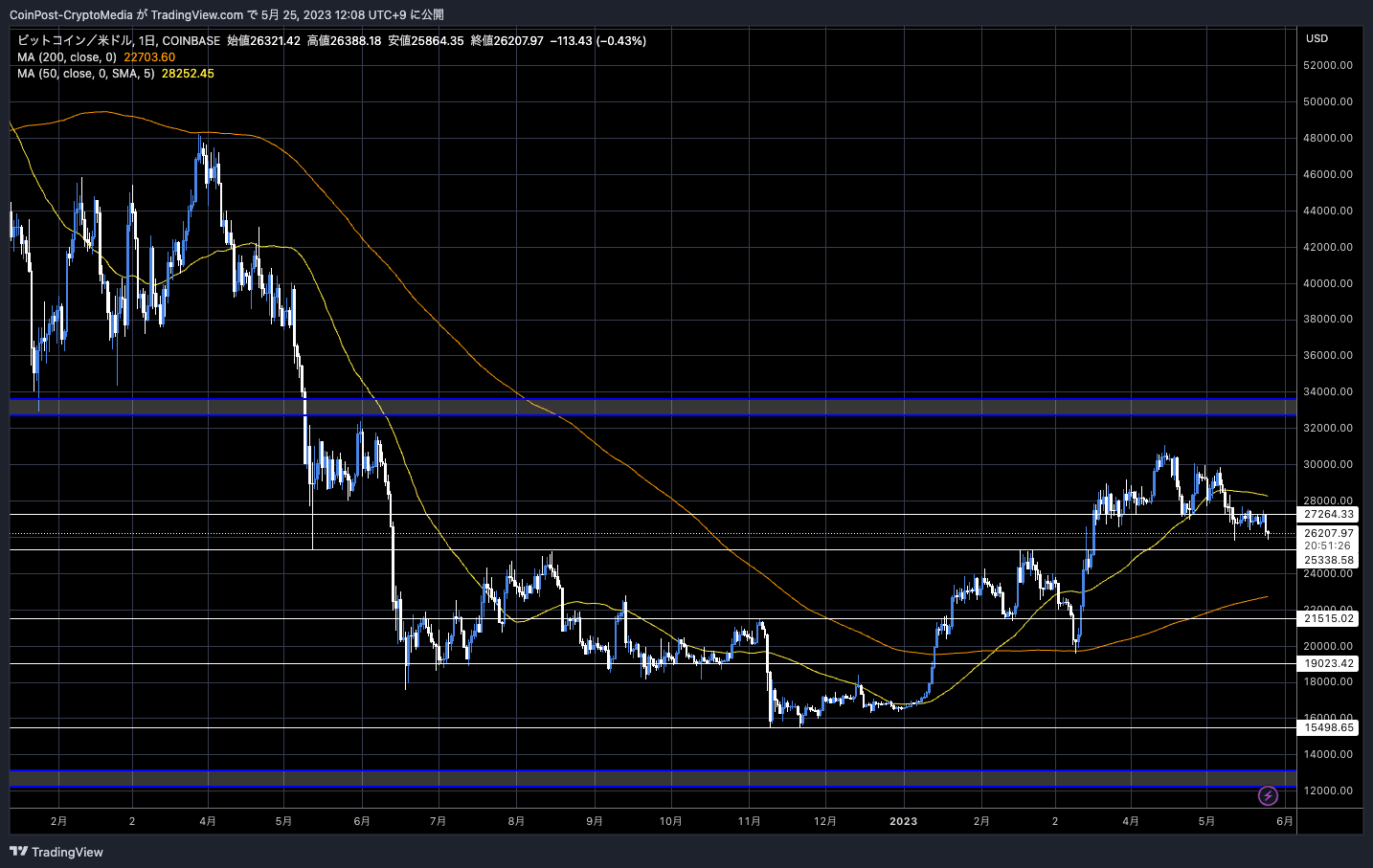Click the purple lightning bolt icon
This screenshot has width=1373, height=868.
(x=1268, y=795)
